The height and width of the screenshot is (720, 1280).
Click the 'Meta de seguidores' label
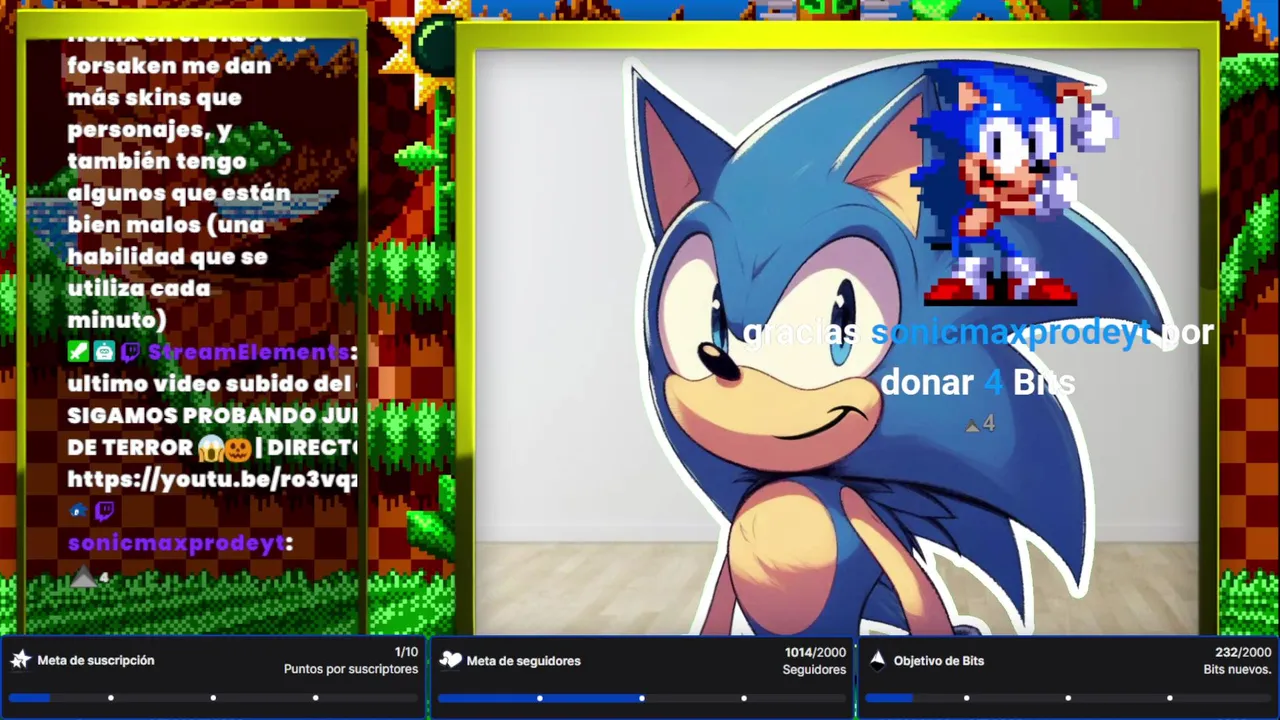pyautogui.click(x=523, y=660)
